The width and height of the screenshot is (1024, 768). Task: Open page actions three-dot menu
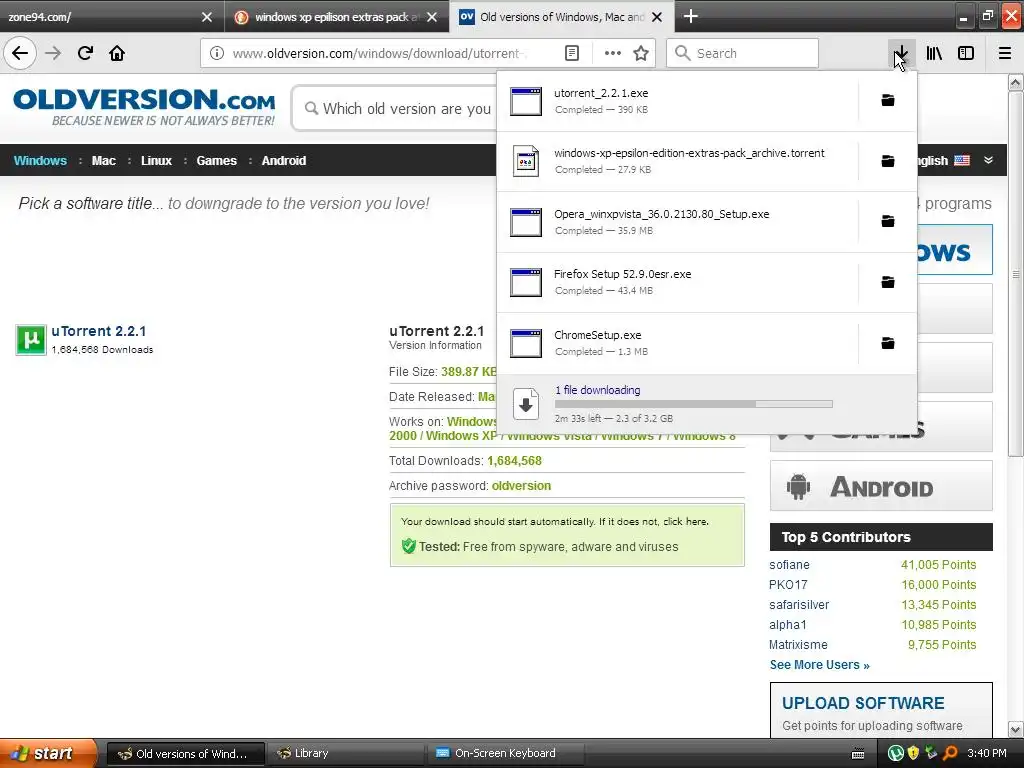pos(613,53)
